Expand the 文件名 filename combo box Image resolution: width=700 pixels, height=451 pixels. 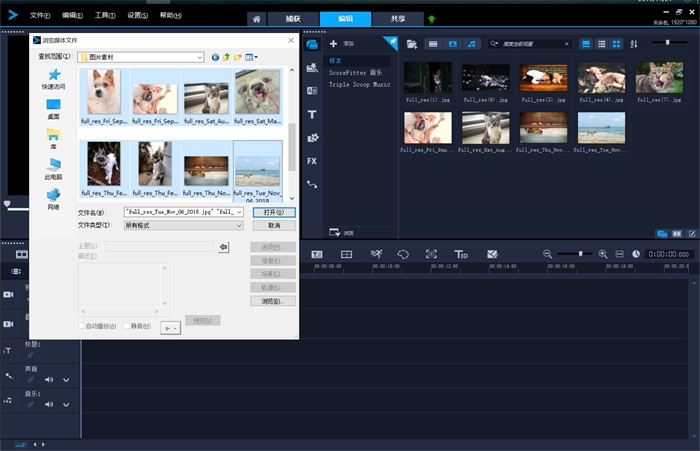[239, 212]
